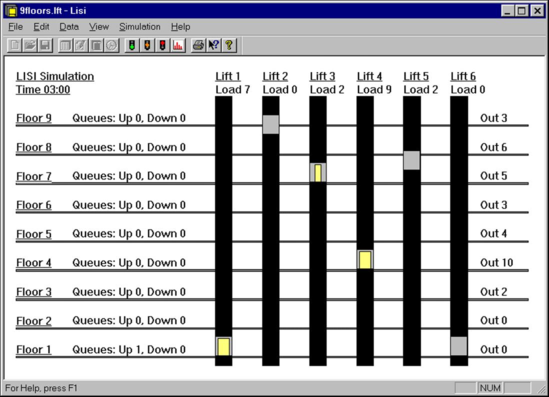Click the Floor 5 queues text
This screenshot has height=397, width=549.
129,234
